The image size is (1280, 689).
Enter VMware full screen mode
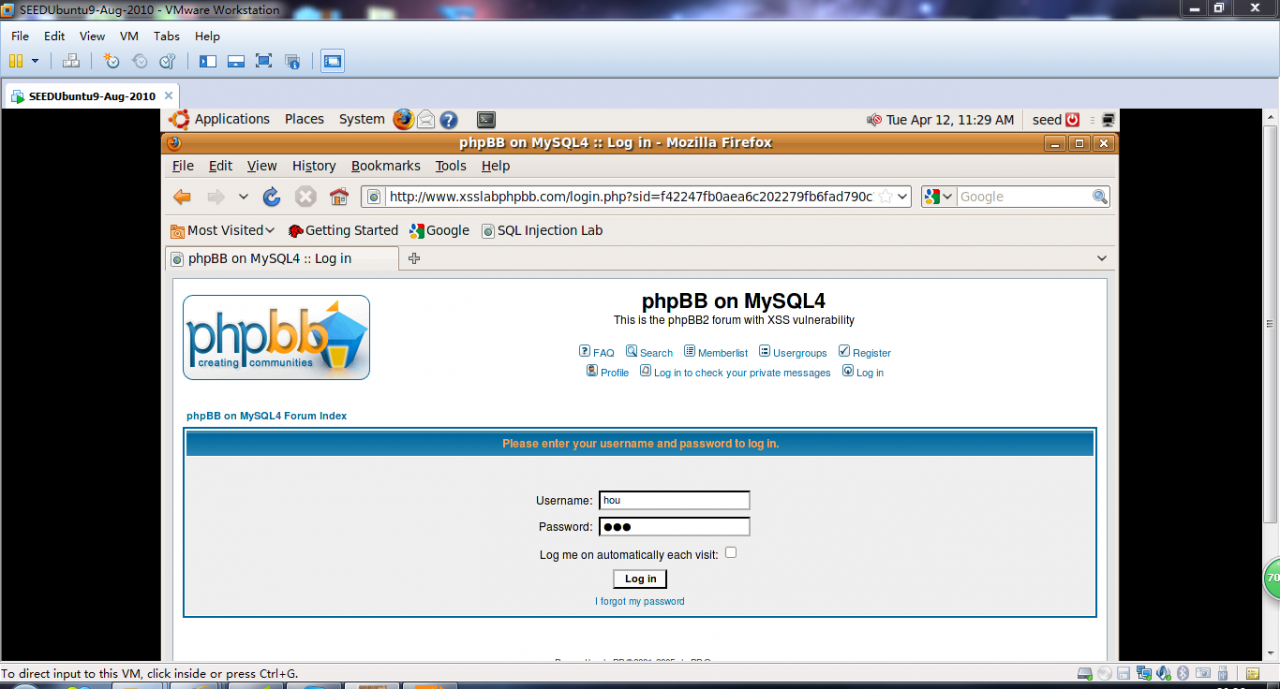(264, 61)
